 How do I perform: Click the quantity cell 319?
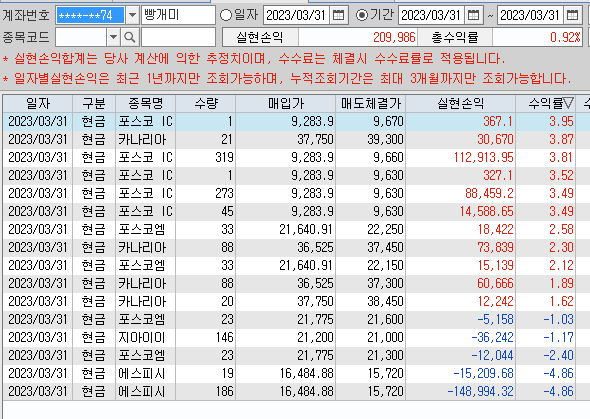(x=205, y=158)
